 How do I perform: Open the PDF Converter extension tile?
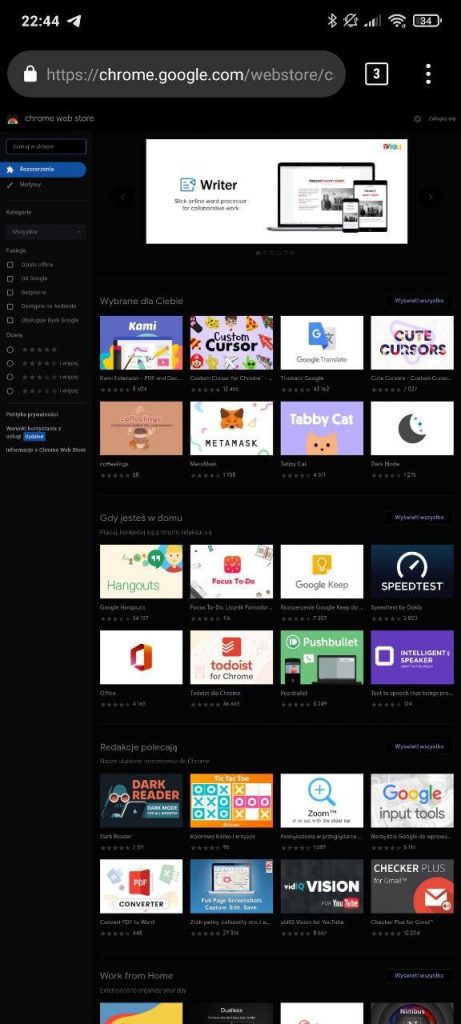coord(141,886)
